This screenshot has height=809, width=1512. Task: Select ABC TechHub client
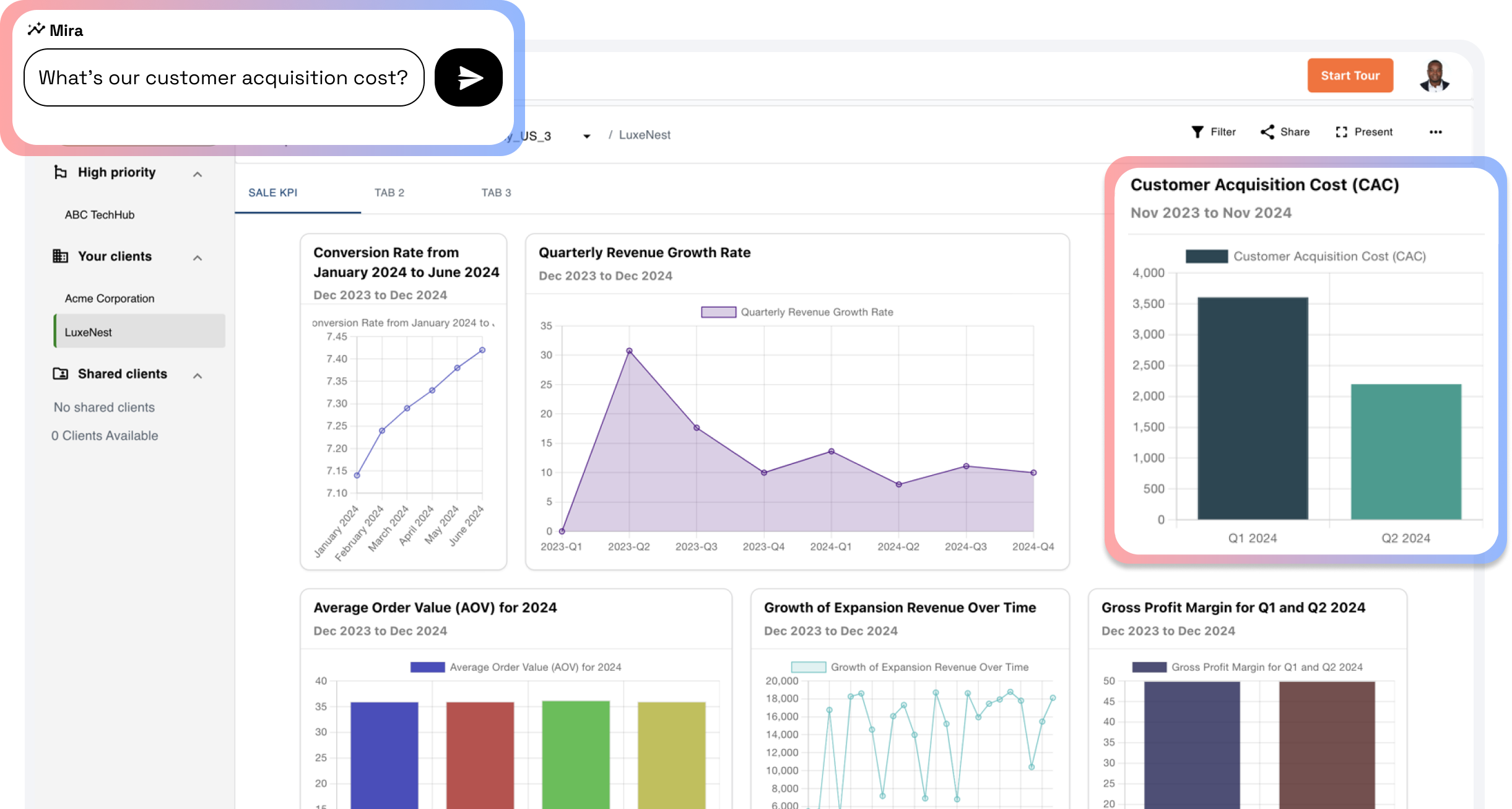[100, 214]
